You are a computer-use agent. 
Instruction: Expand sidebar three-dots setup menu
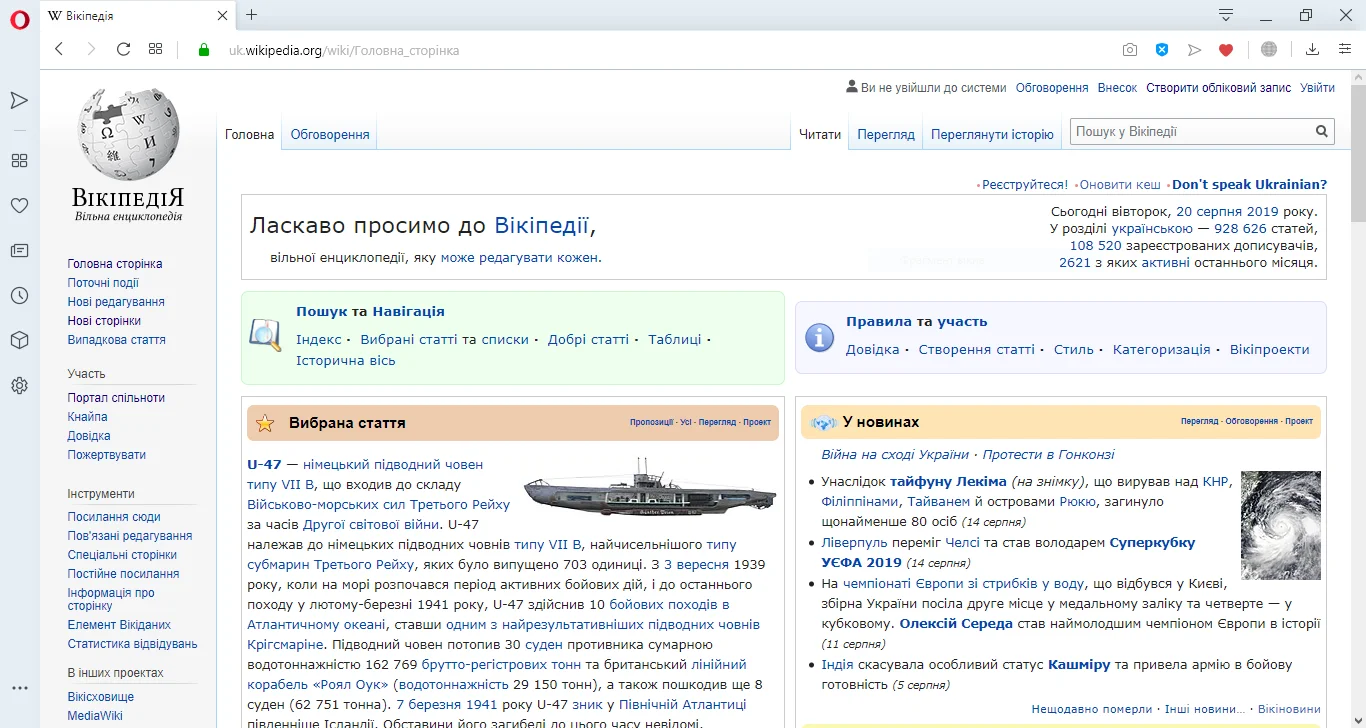[19, 688]
